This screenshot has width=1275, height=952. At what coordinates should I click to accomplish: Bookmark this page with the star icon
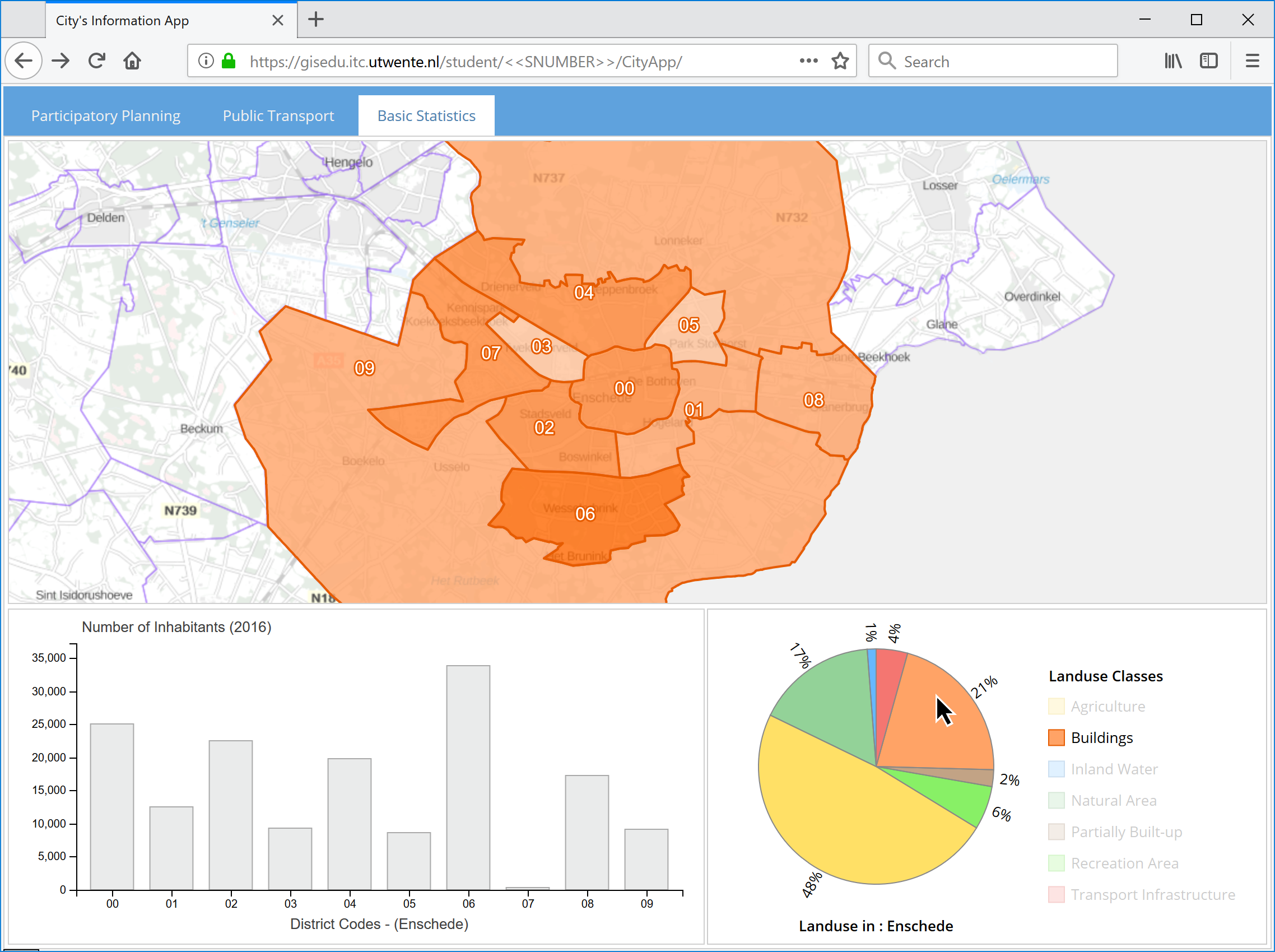point(840,61)
